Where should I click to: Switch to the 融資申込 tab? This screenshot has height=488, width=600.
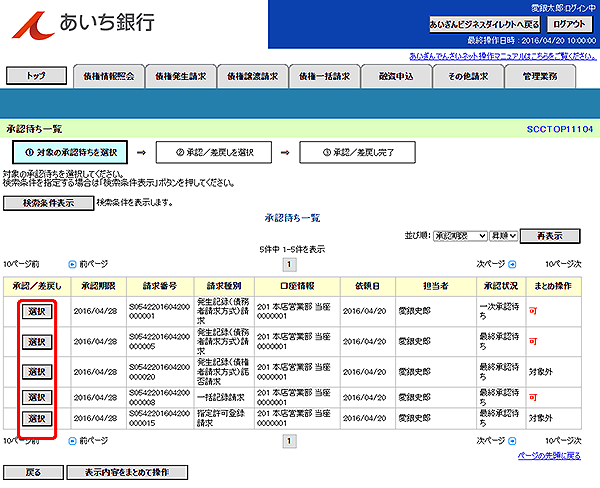(396, 77)
